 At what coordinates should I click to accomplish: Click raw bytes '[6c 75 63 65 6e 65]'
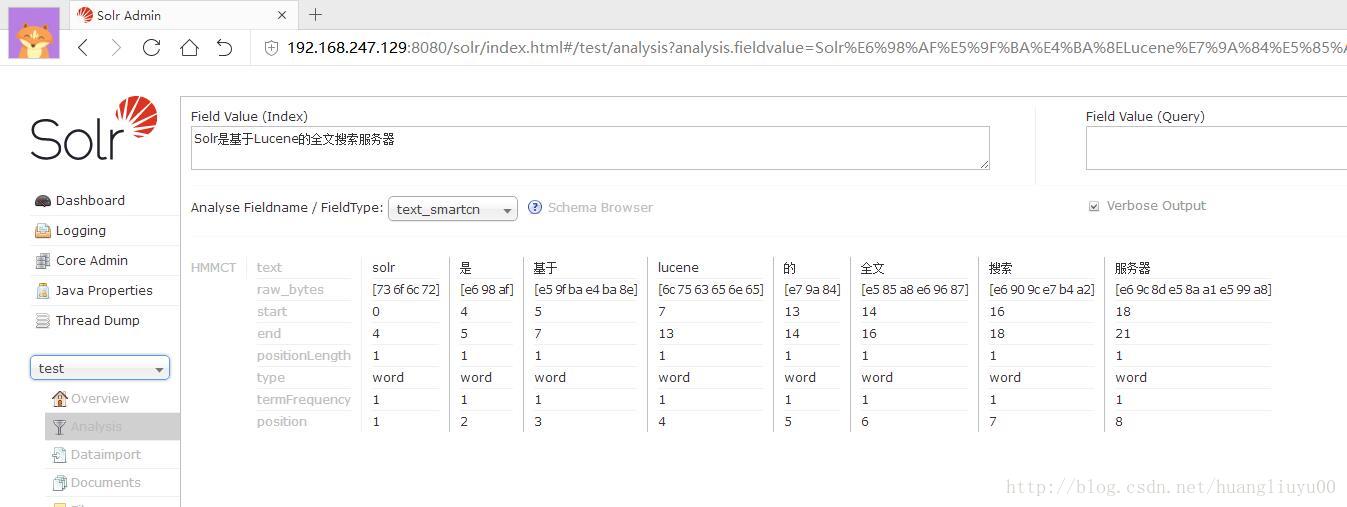coord(711,289)
